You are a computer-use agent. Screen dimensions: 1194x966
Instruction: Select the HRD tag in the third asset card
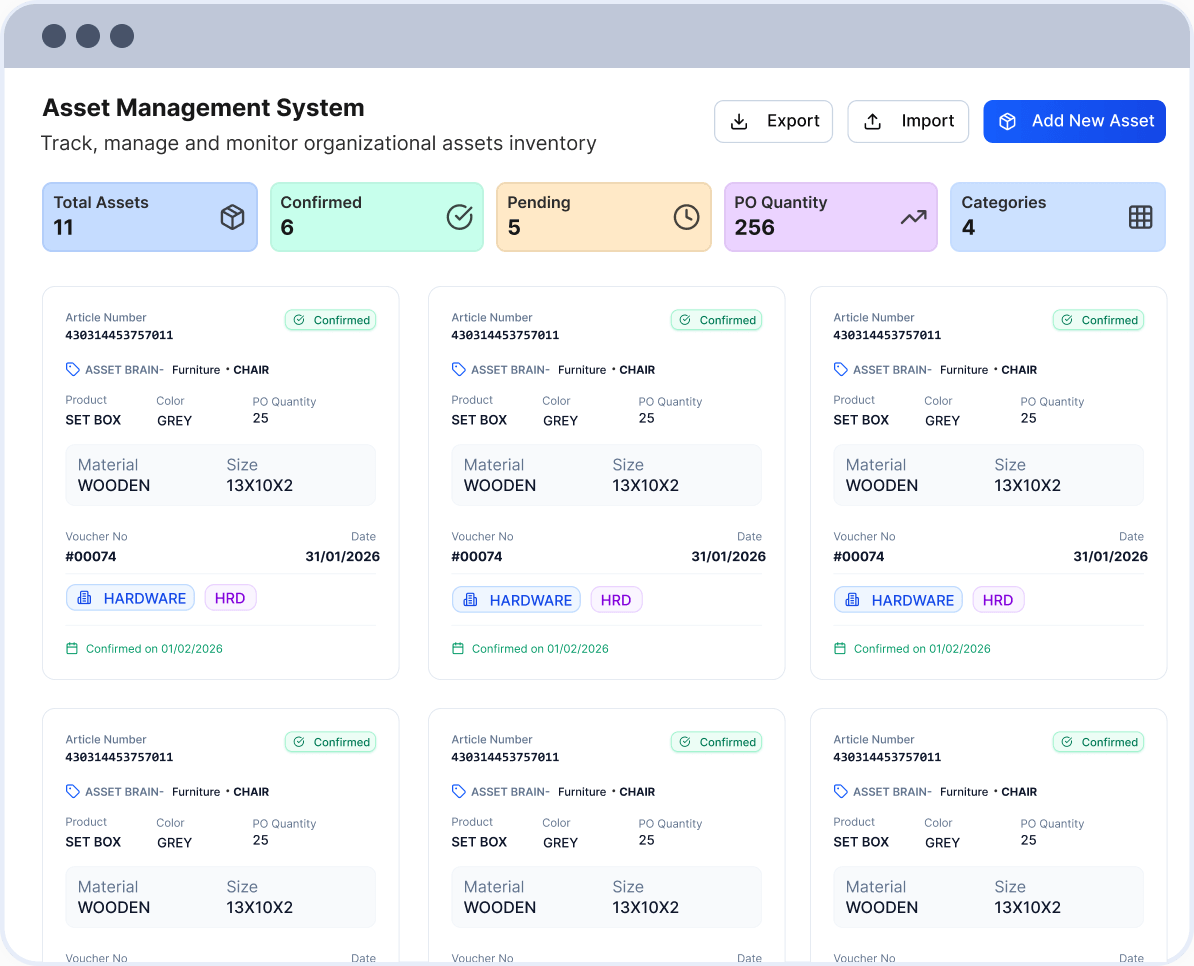point(998,600)
